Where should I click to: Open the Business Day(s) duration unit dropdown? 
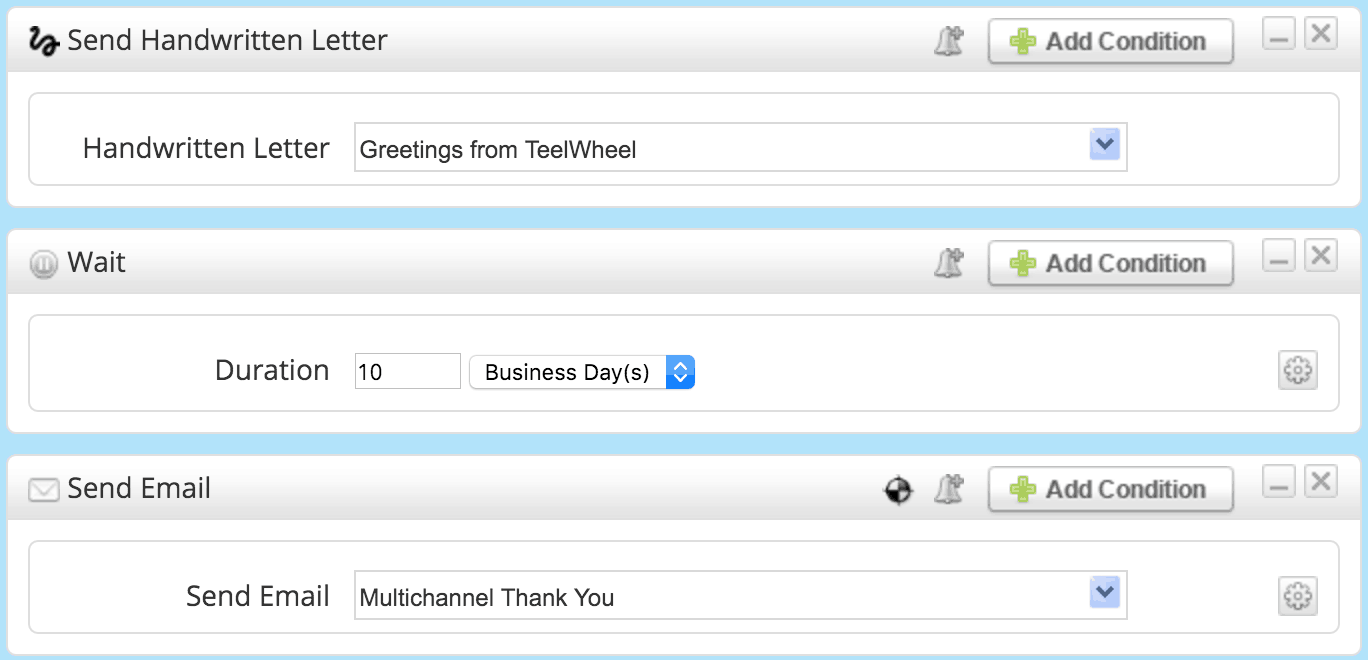click(x=582, y=372)
